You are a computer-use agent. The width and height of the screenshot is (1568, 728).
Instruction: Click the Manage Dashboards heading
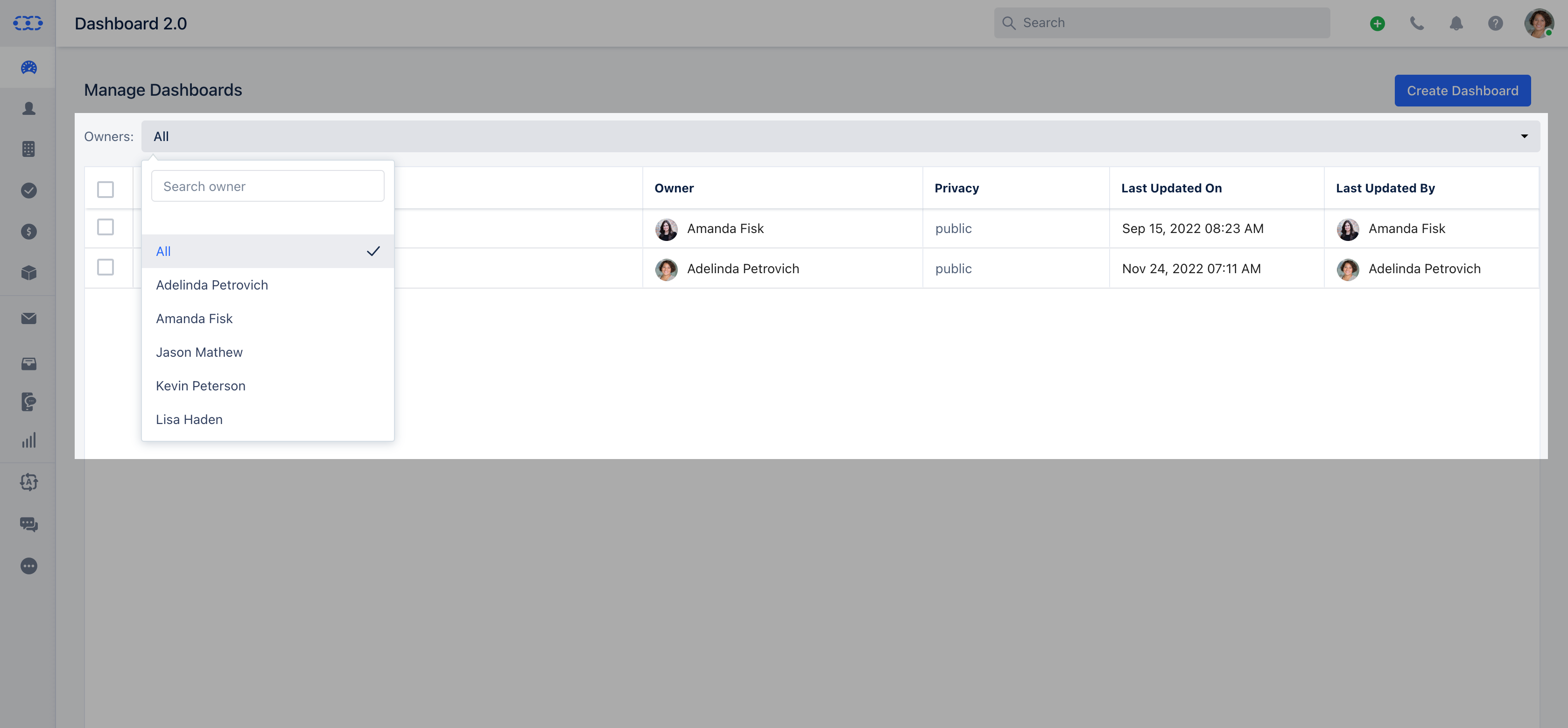163,90
